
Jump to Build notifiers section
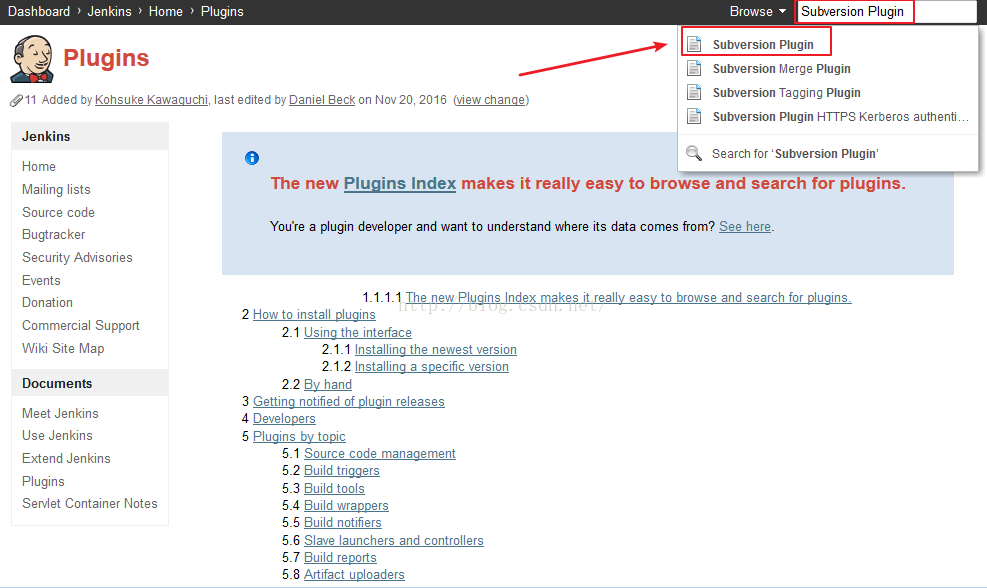(342, 523)
